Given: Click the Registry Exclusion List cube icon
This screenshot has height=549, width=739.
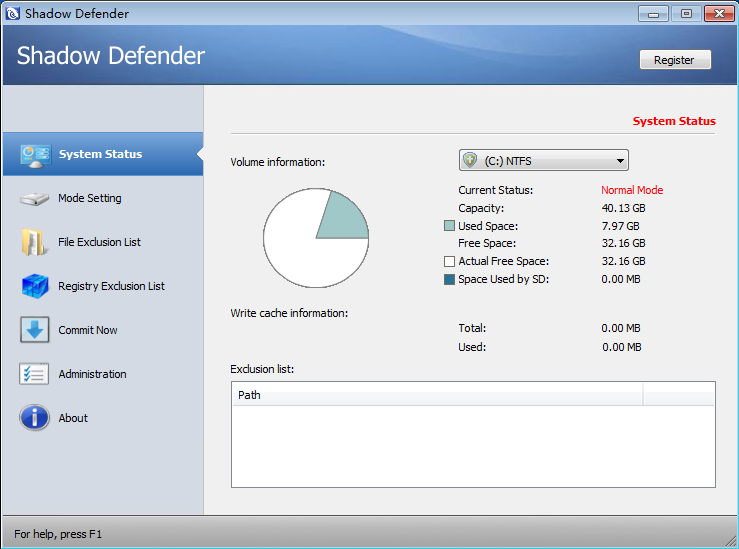Looking at the screenshot, I should (34, 286).
